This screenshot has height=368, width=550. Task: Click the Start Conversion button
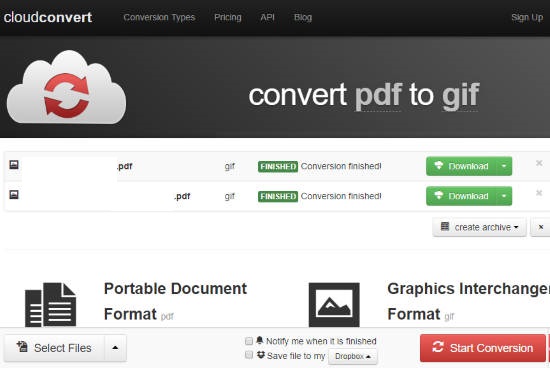click(x=483, y=348)
